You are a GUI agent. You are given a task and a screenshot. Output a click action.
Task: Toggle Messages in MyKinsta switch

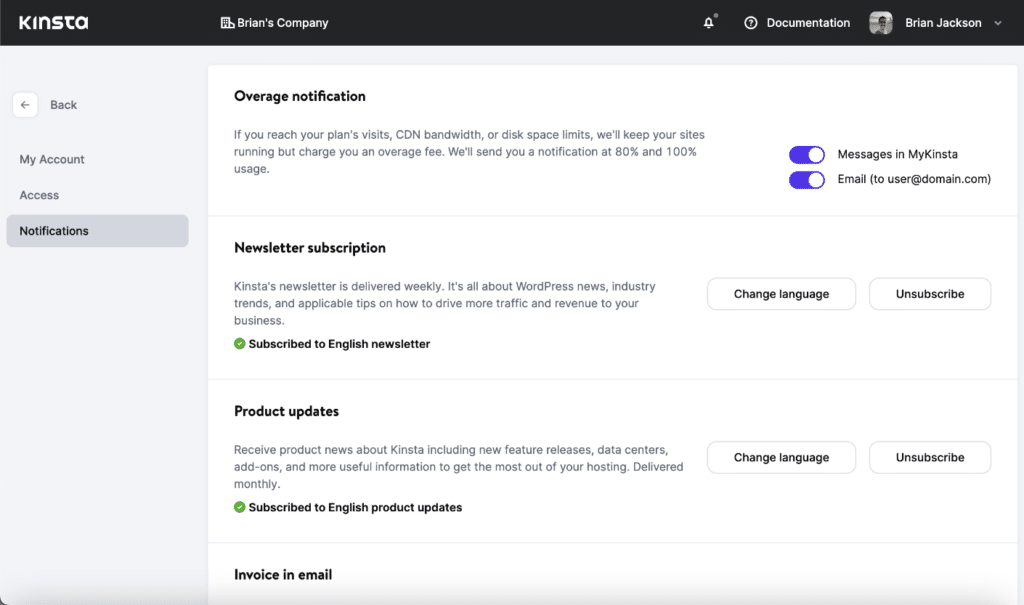point(807,155)
